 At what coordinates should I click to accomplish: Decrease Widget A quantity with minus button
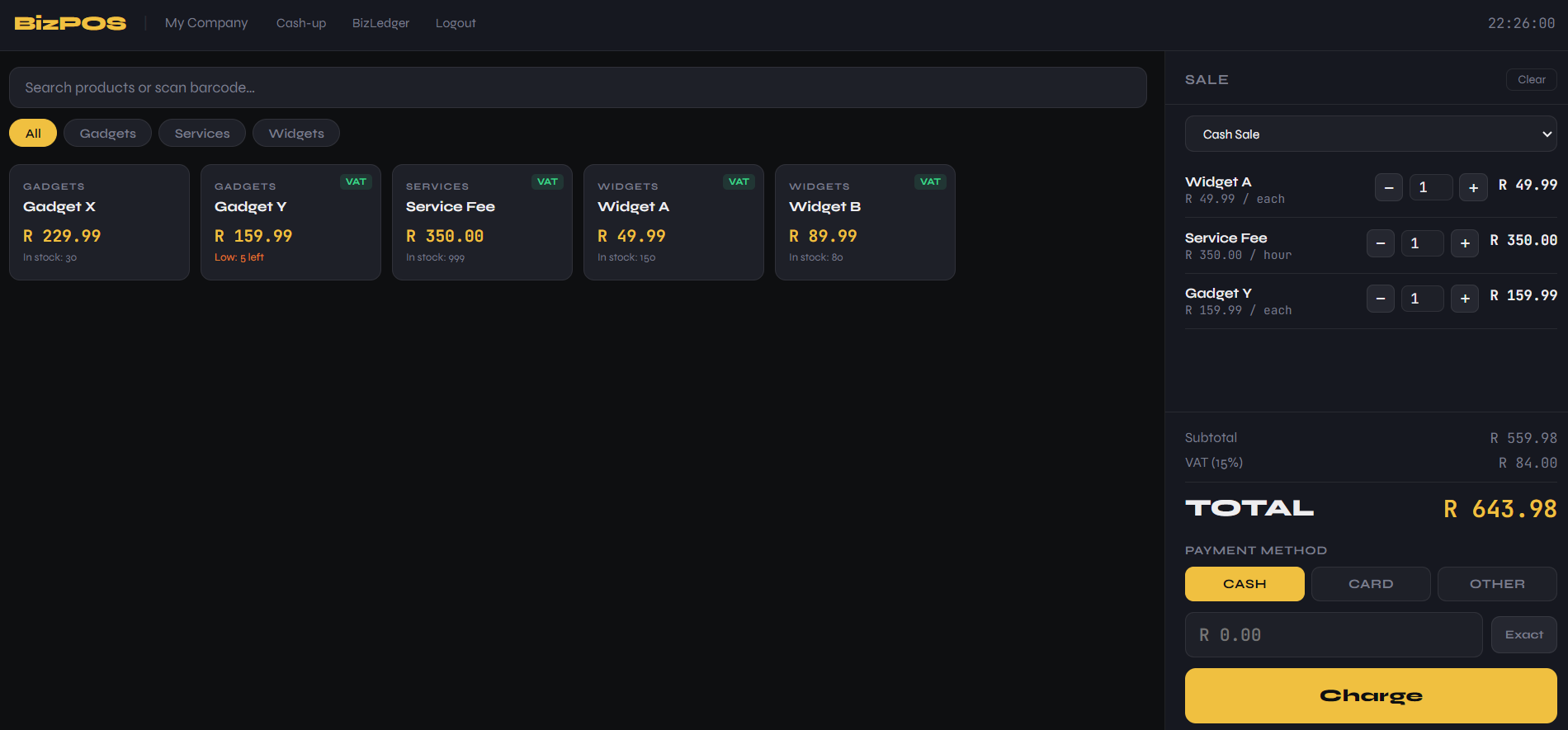point(1389,187)
